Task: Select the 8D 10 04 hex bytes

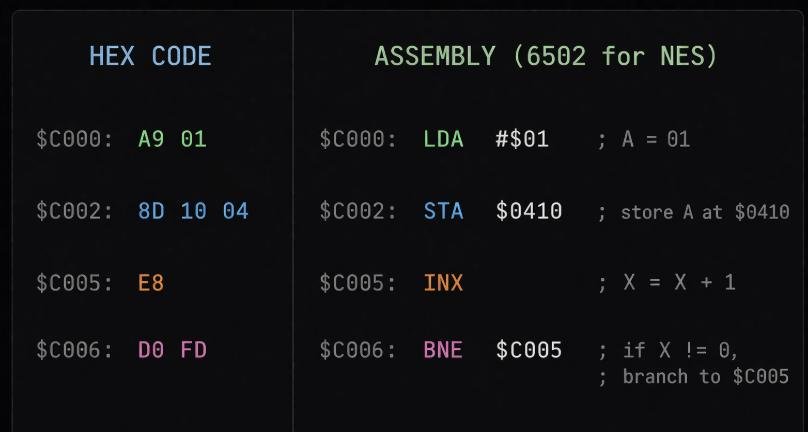Action: tap(193, 211)
